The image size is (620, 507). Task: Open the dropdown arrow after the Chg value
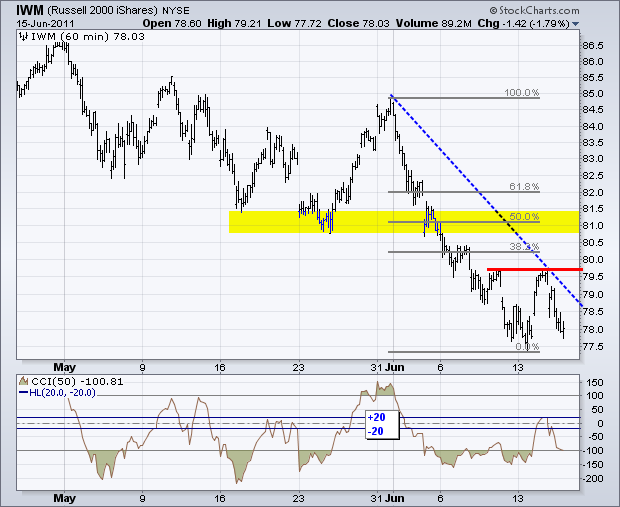click(x=575, y=24)
